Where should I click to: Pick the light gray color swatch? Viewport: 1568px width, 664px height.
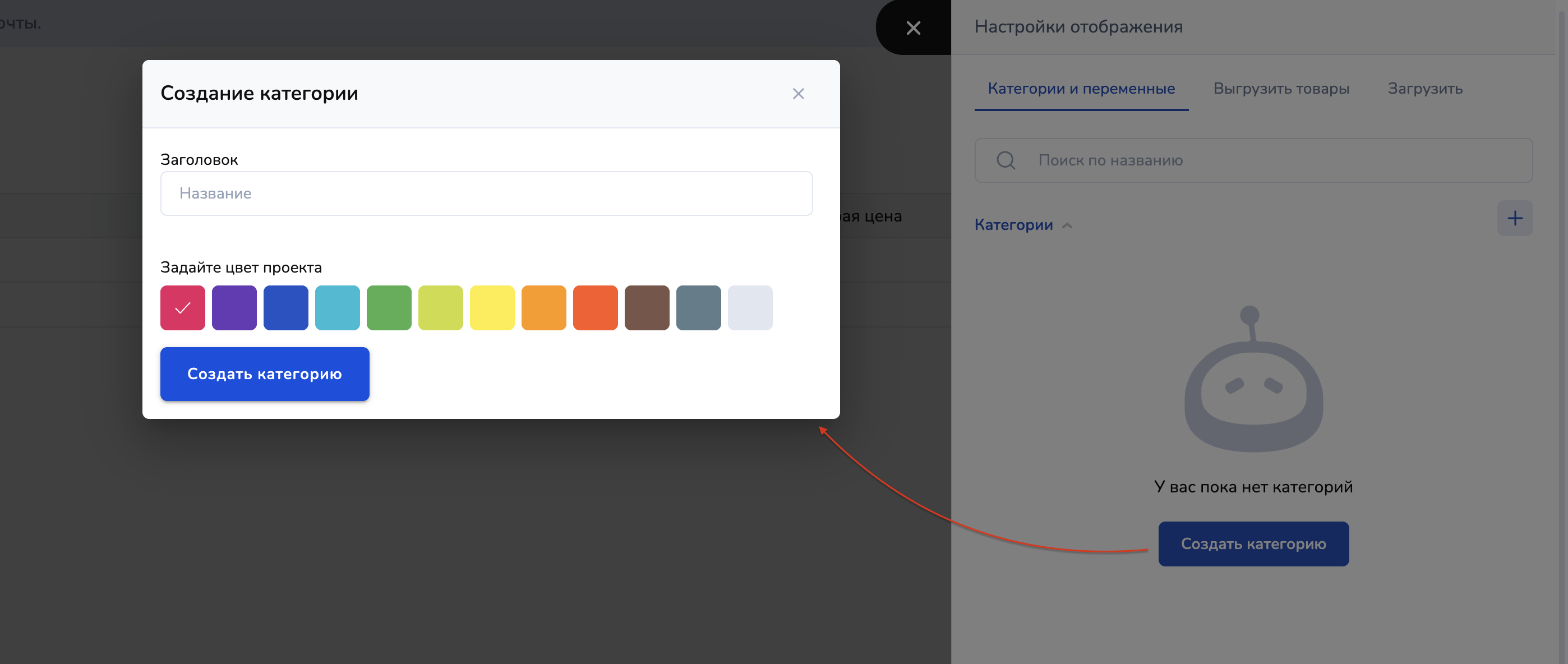[750, 308]
